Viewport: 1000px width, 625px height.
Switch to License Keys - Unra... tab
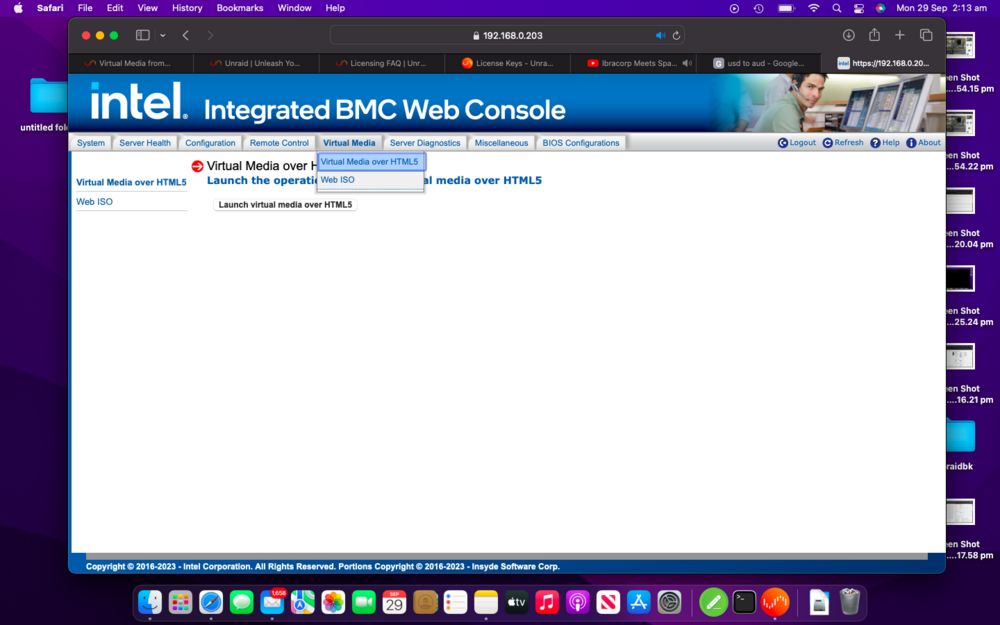coord(508,63)
